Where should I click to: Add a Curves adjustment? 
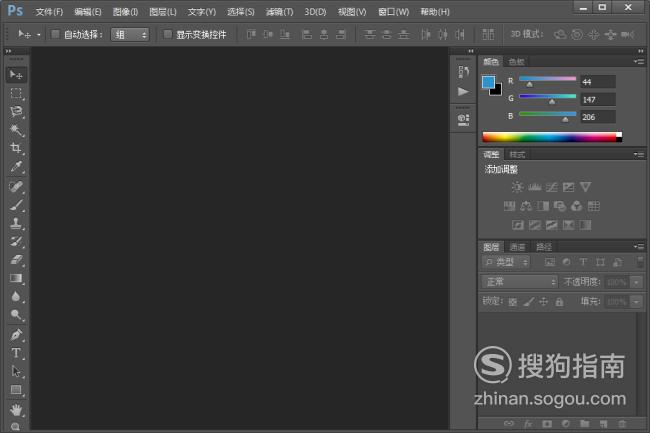pyautogui.click(x=551, y=187)
